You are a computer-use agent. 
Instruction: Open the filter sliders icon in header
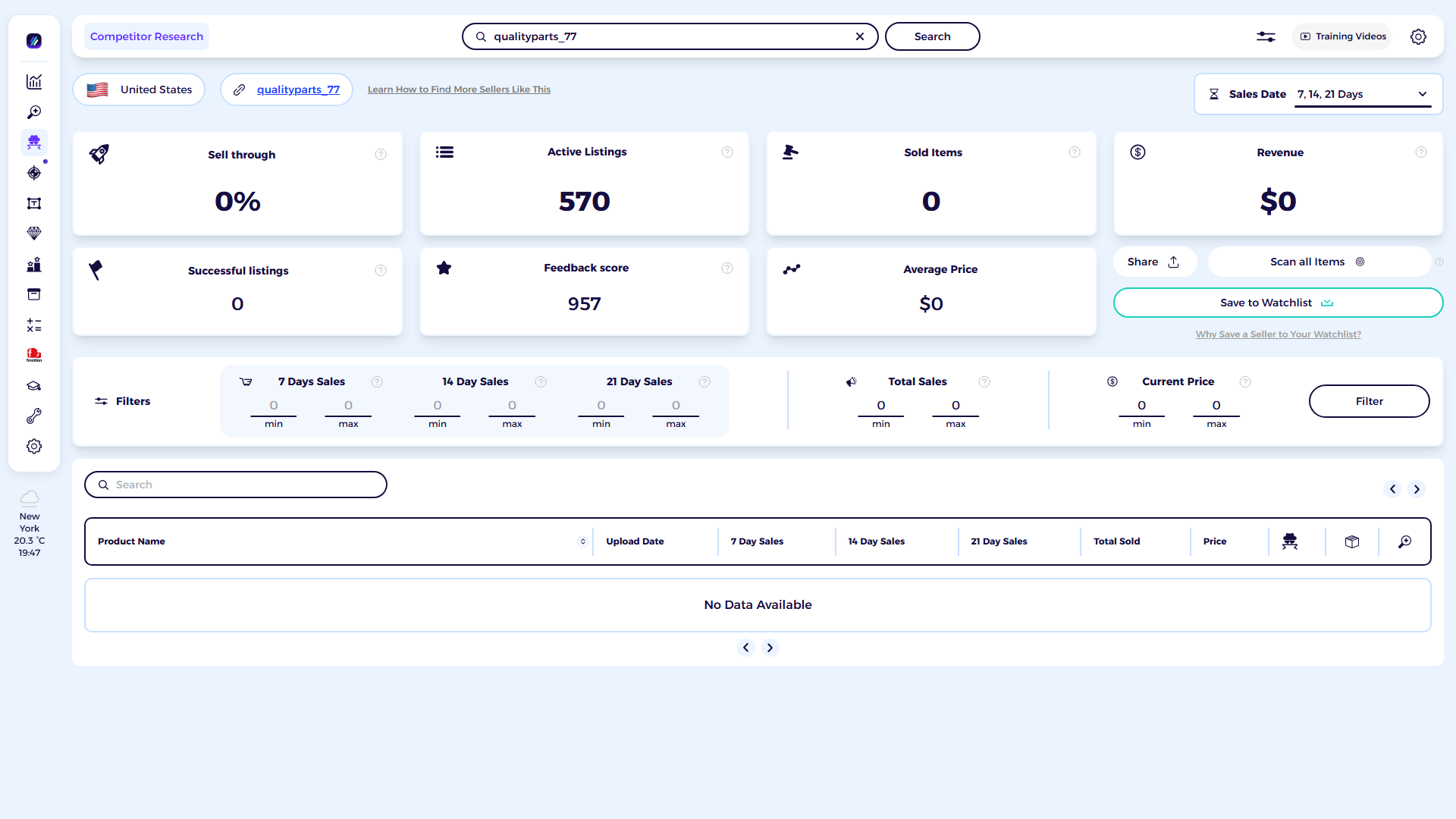pos(1266,36)
